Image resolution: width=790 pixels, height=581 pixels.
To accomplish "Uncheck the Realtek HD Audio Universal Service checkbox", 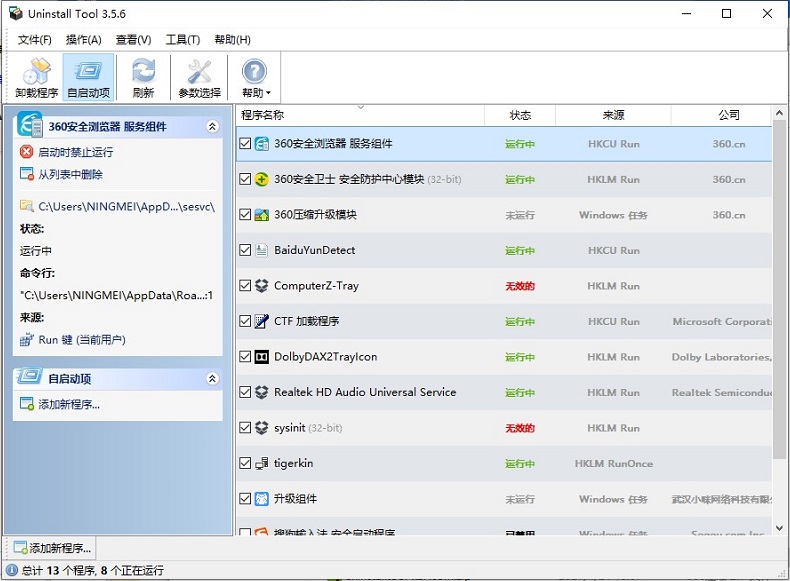I will (x=245, y=392).
